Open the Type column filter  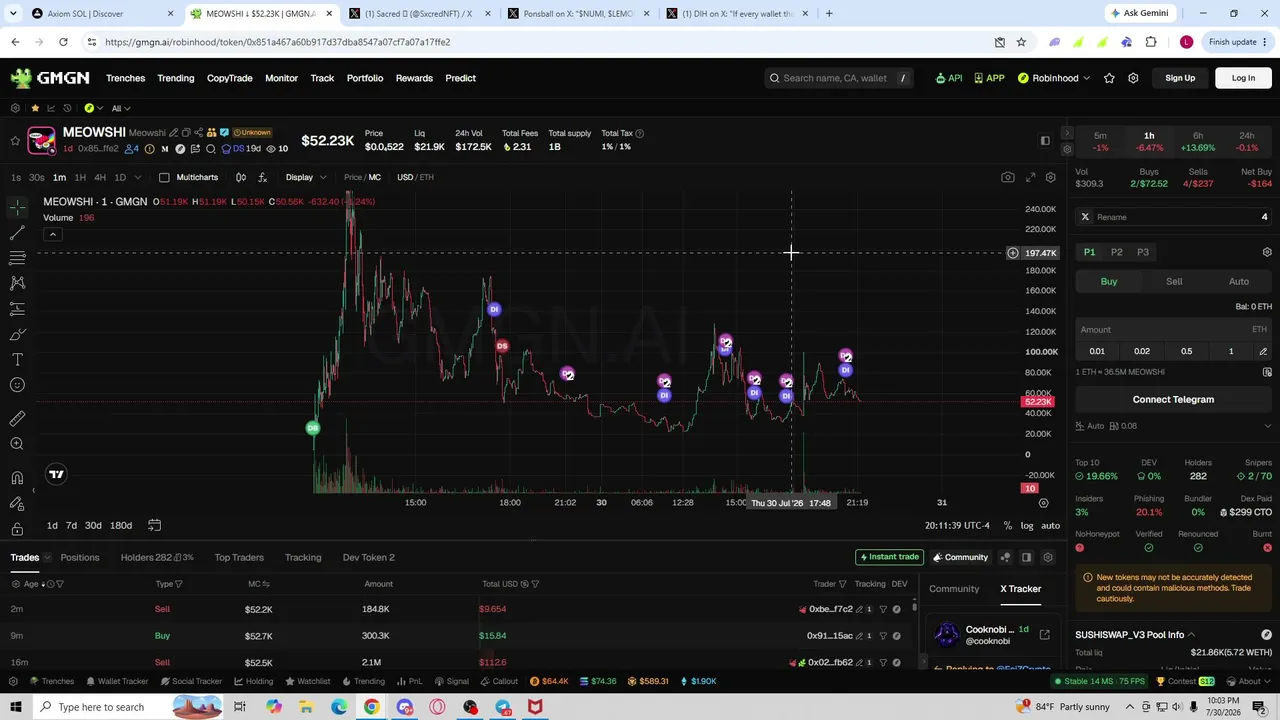point(178,584)
